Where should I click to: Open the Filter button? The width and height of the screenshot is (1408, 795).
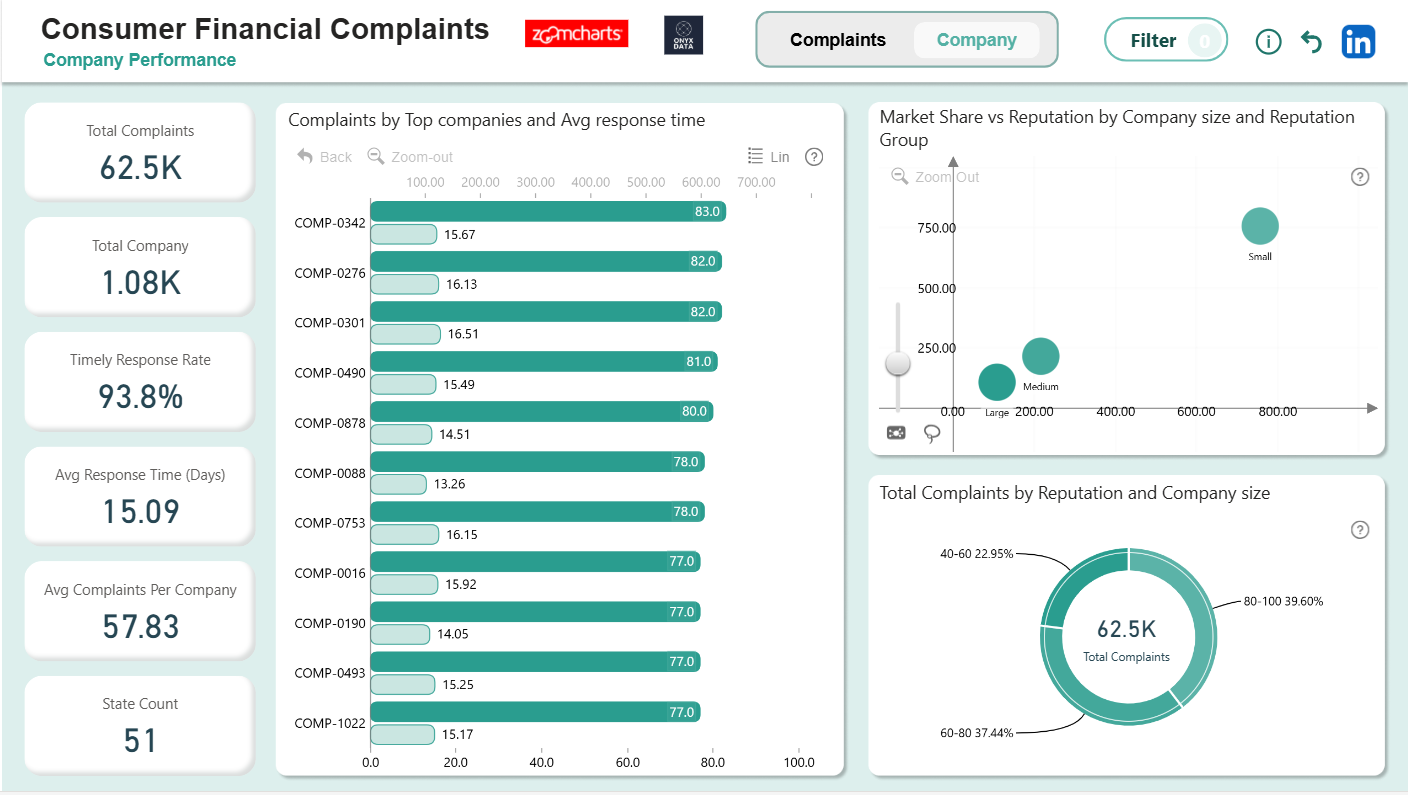tap(1165, 41)
